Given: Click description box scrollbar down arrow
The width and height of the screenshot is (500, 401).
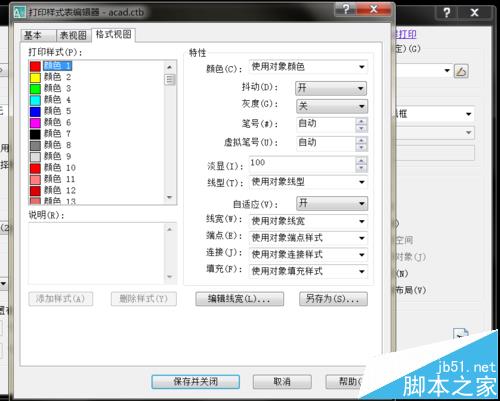Looking at the screenshot, I should coord(170,277).
